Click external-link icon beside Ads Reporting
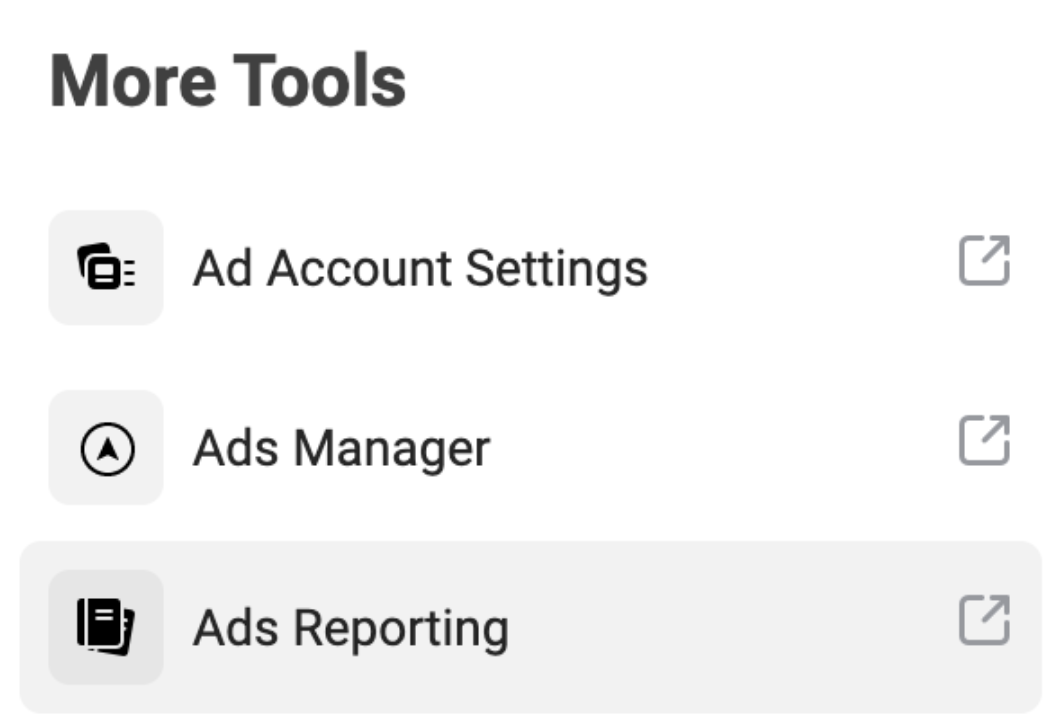Image resolution: width=1056 pixels, height=726 pixels. pos(984,620)
